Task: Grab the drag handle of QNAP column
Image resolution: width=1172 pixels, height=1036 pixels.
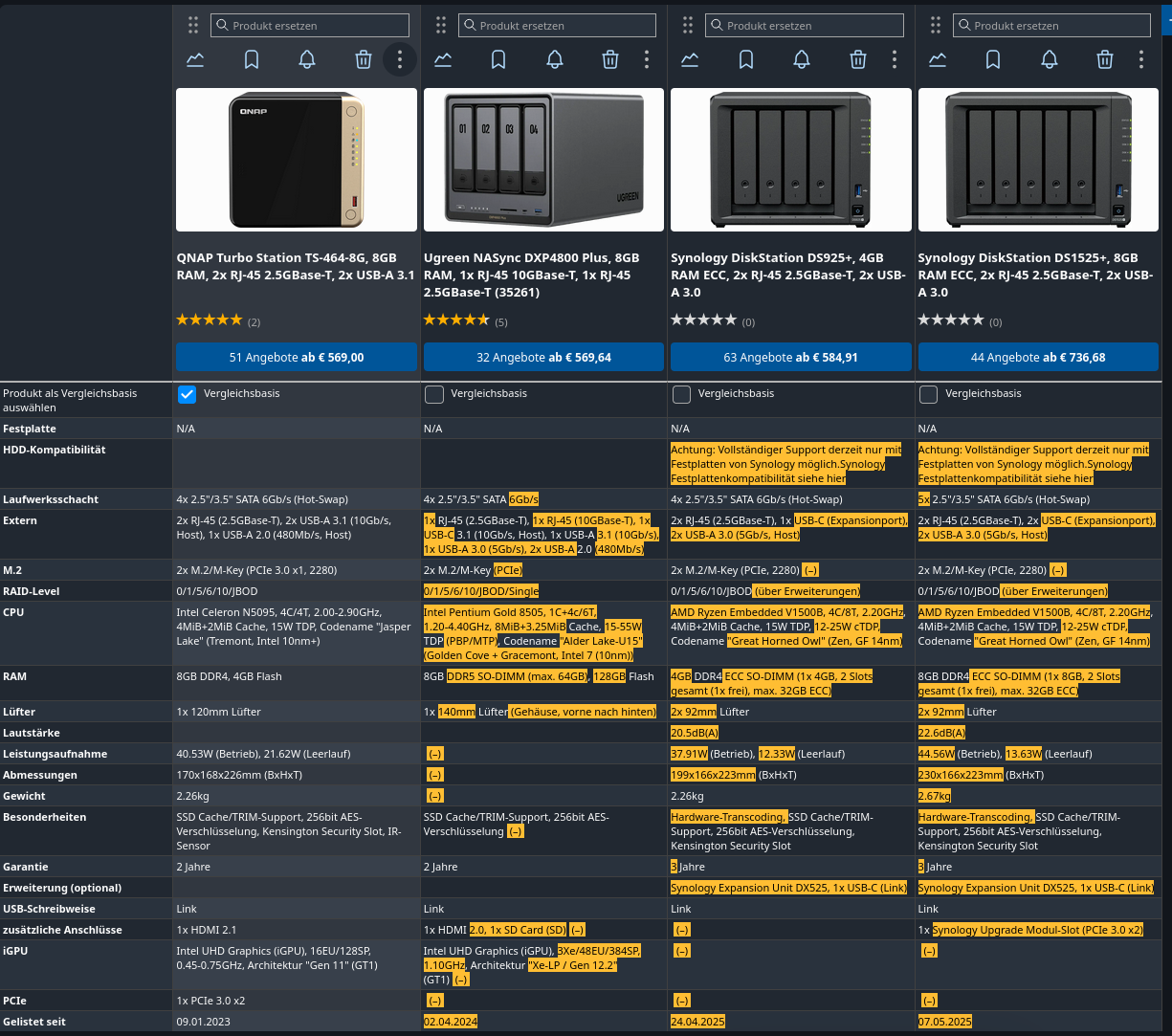Action: (193, 25)
